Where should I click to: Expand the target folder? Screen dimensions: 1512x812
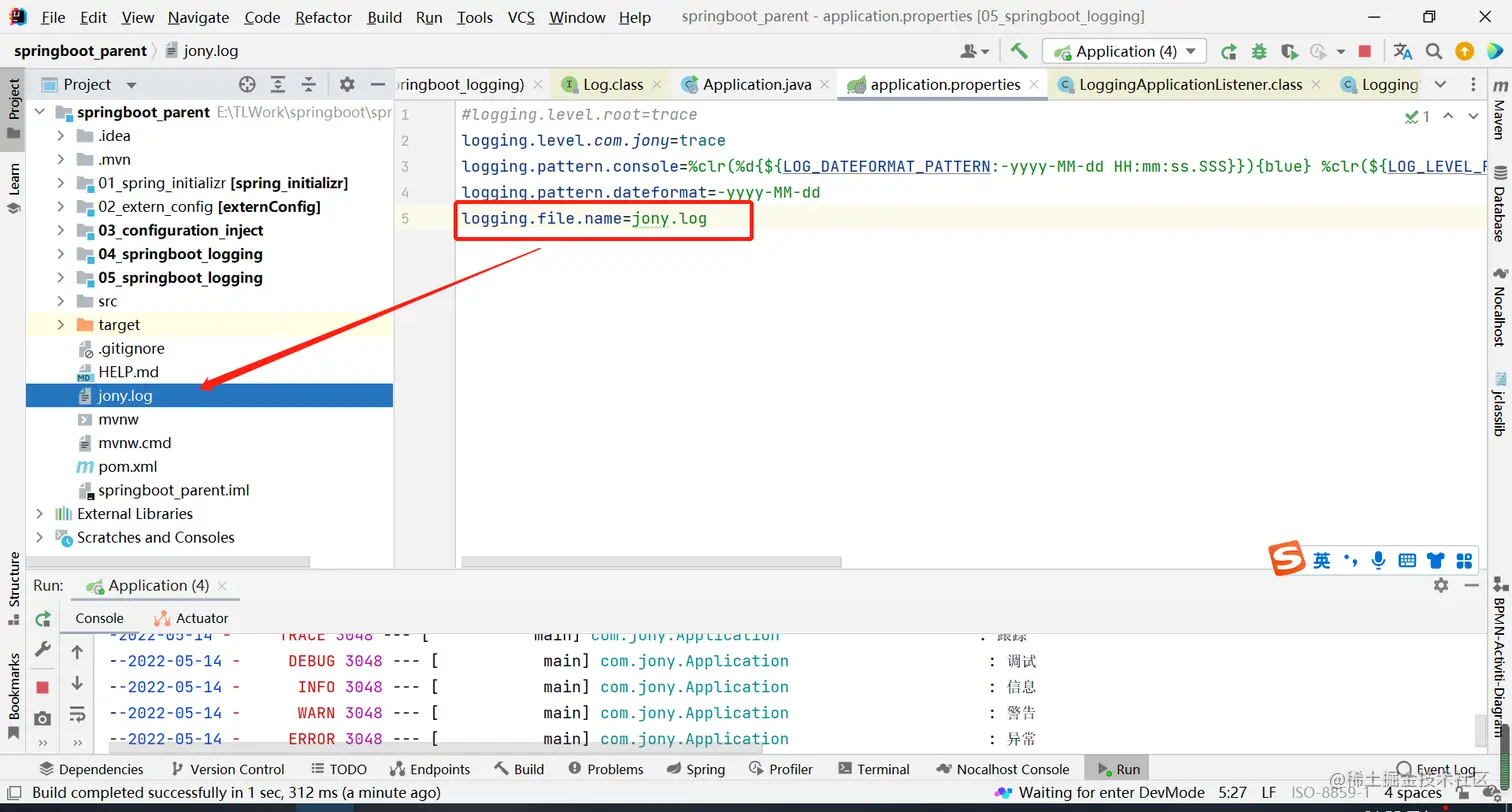[60, 325]
